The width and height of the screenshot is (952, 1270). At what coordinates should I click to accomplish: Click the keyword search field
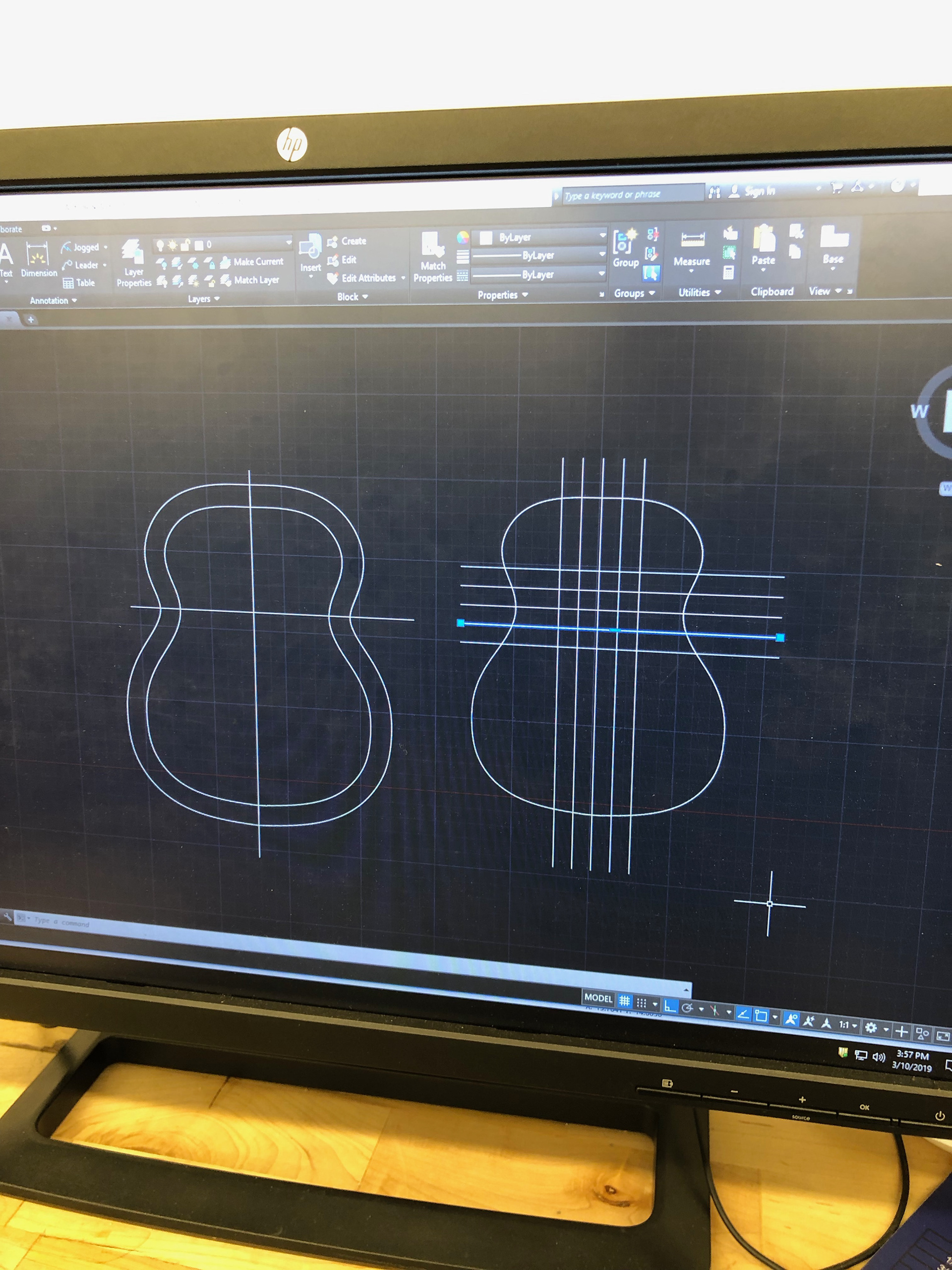[x=633, y=194]
